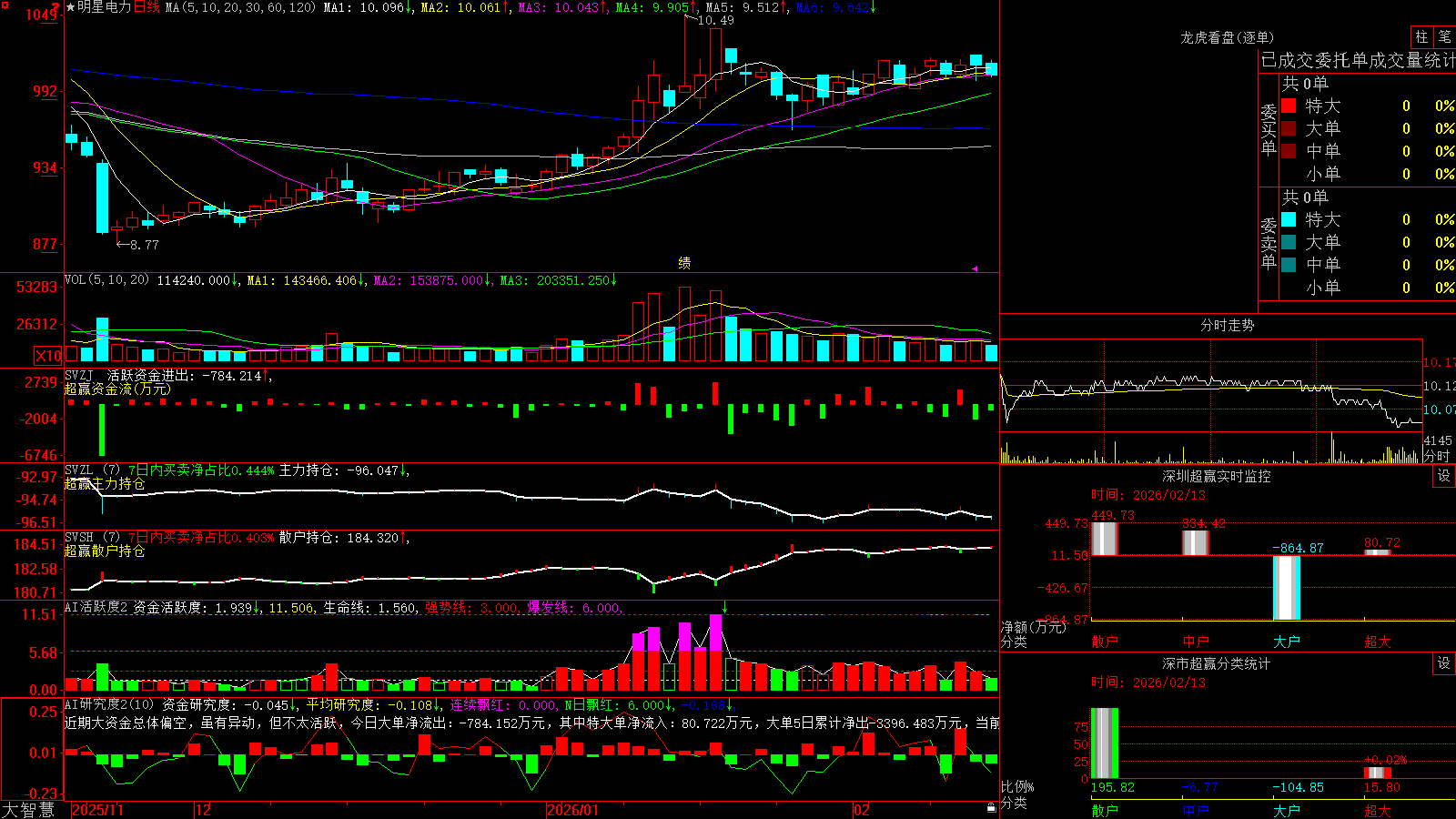Click the AI活跃度2 indicator label

pos(96,607)
